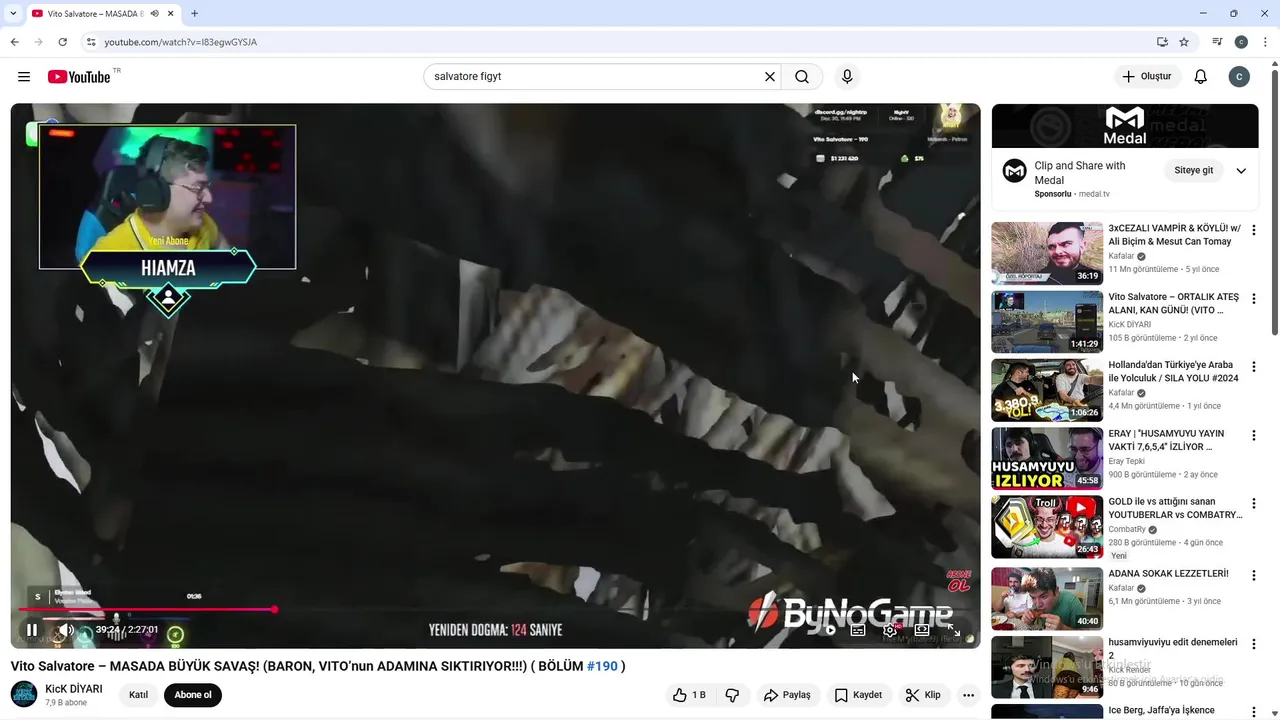Like the video
The image size is (1280, 720).
690,695
